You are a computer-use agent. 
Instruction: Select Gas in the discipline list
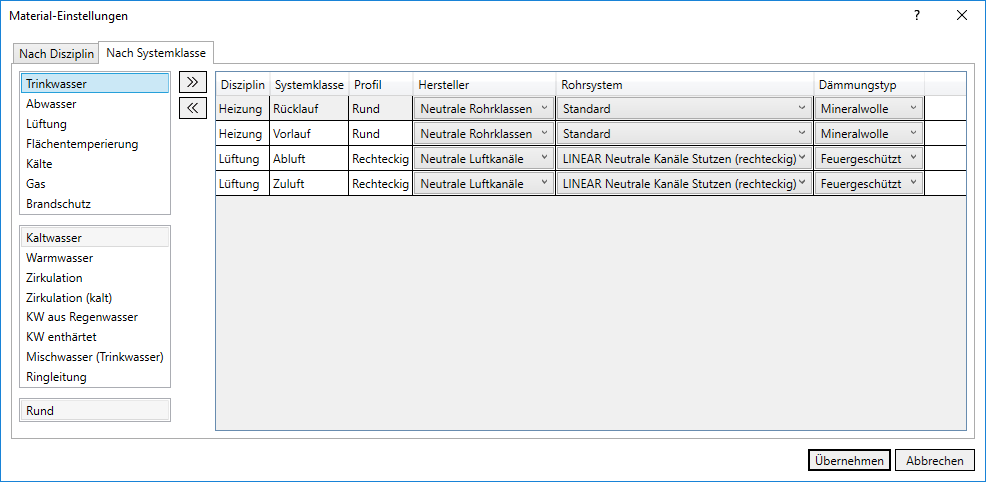tap(95, 184)
